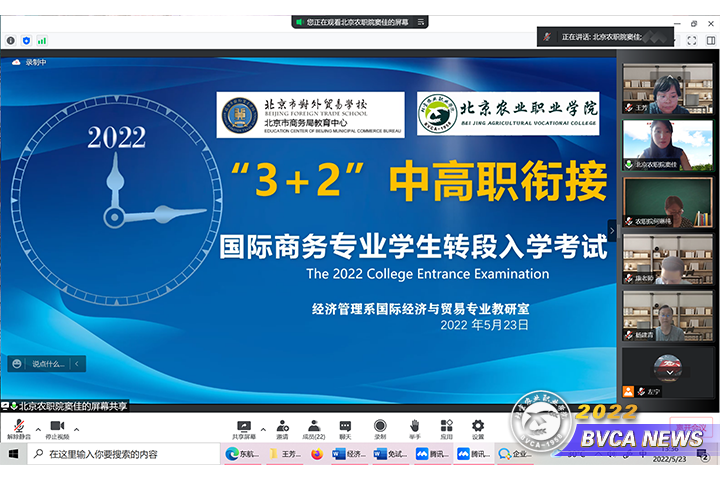Open Share Screen (共享屏幕) in toolbar
The image size is (720, 480).
point(243,425)
